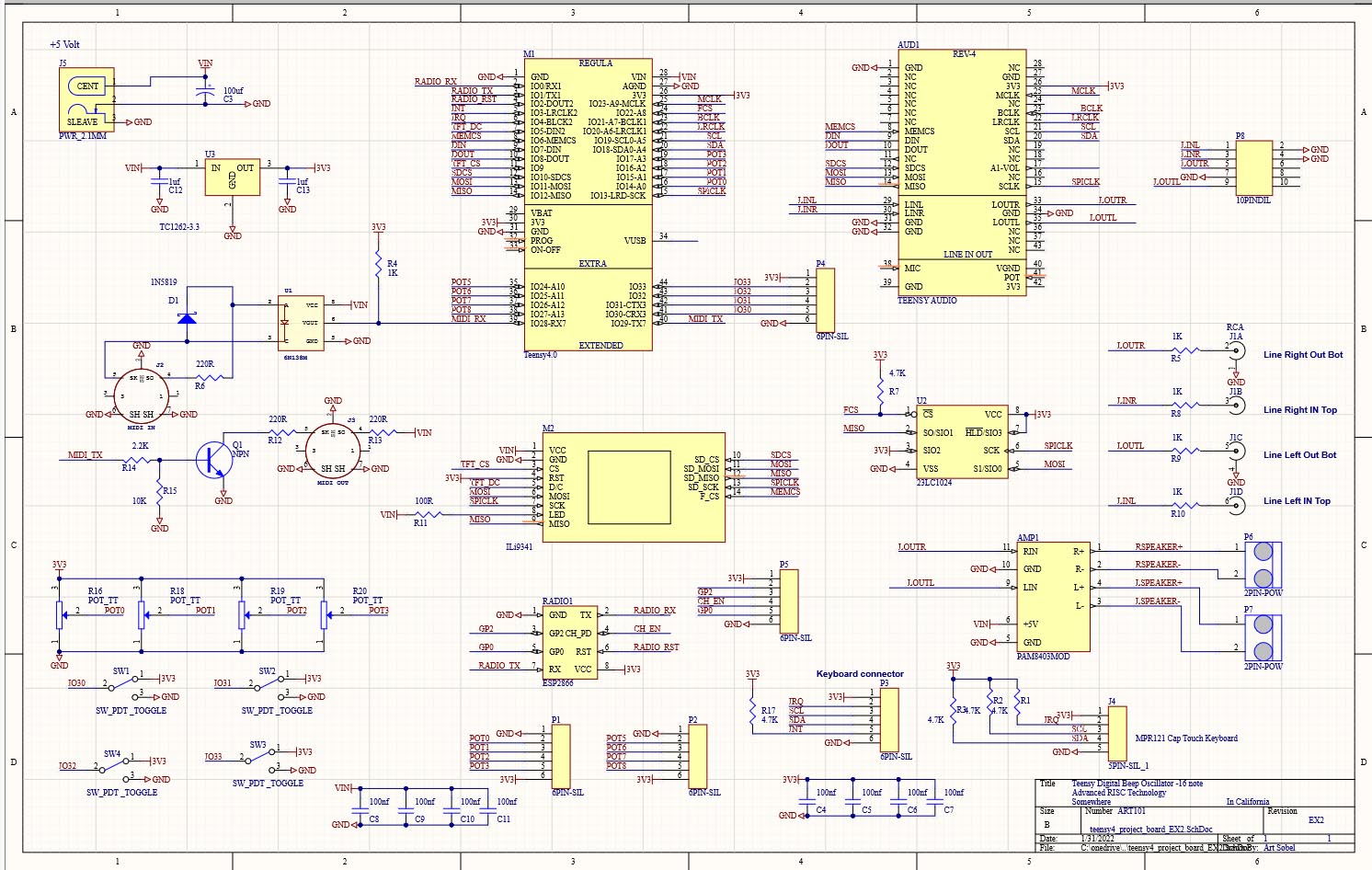Select the Teensy4.0 M1 component block

tap(588, 204)
